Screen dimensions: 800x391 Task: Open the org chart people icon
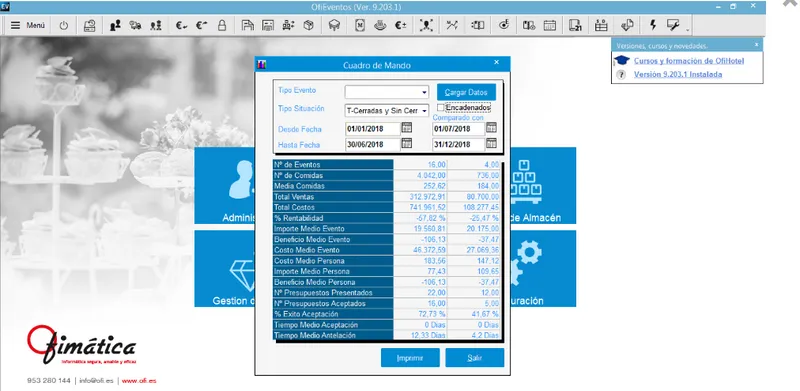click(288, 25)
